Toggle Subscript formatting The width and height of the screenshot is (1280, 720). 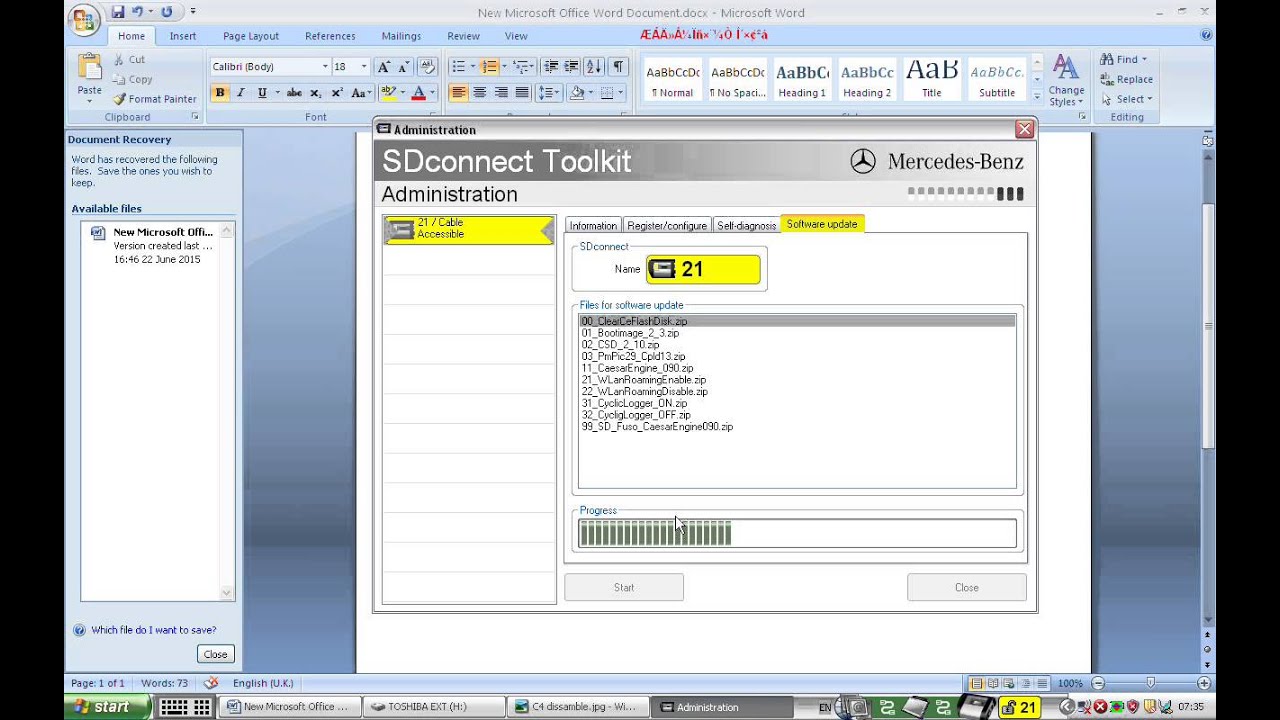[315, 93]
